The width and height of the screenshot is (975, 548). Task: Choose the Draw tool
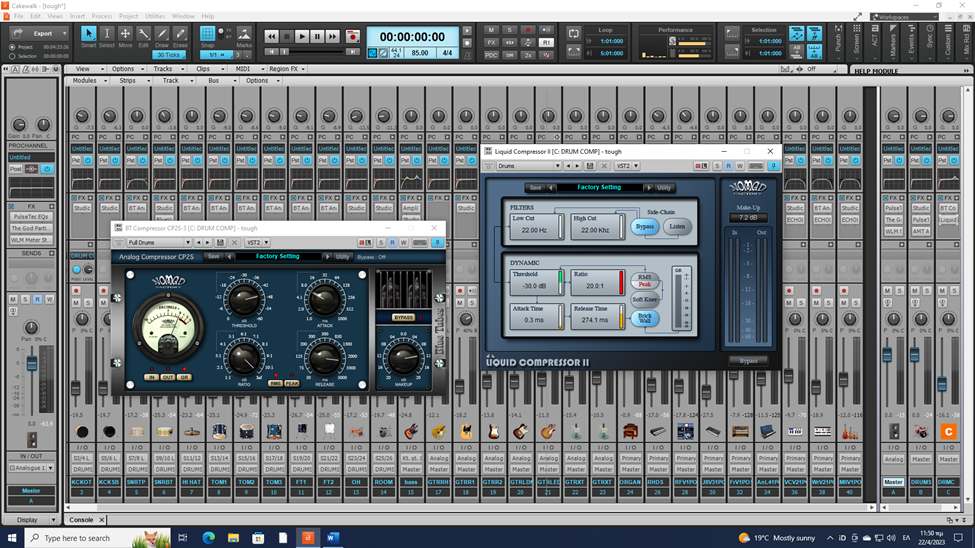pyautogui.click(x=162, y=36)
